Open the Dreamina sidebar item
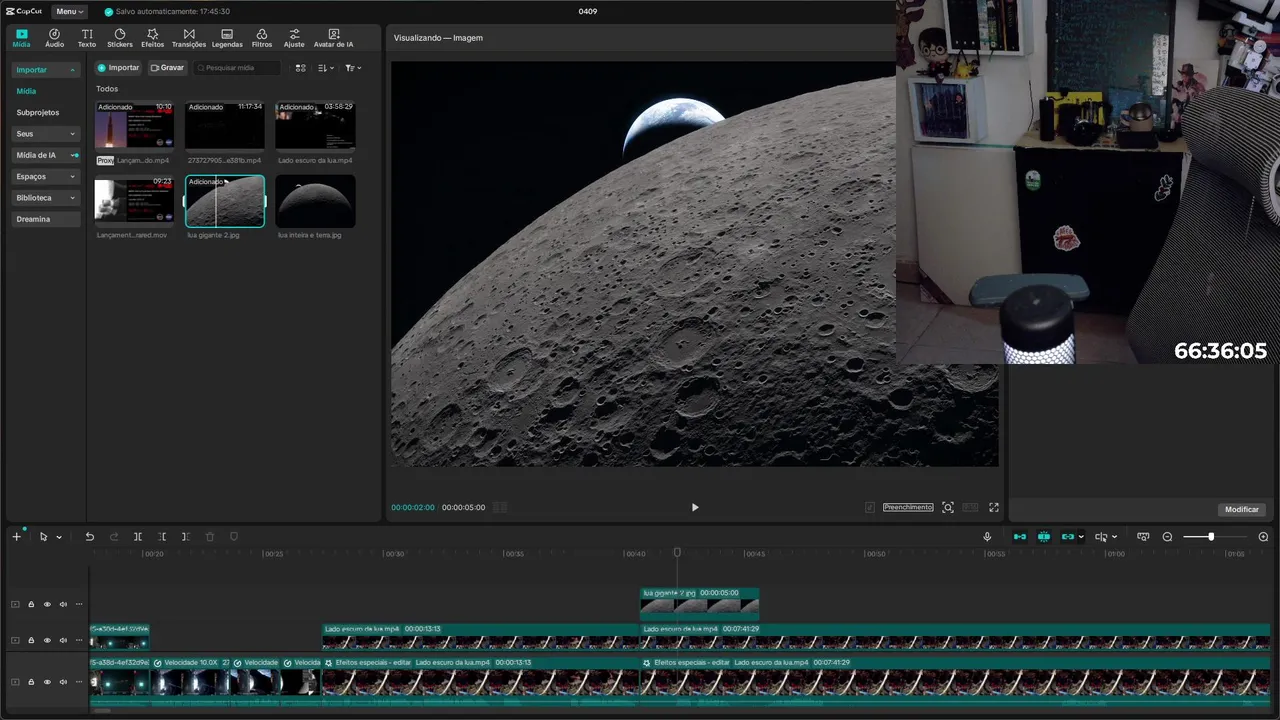 [46, 219]
